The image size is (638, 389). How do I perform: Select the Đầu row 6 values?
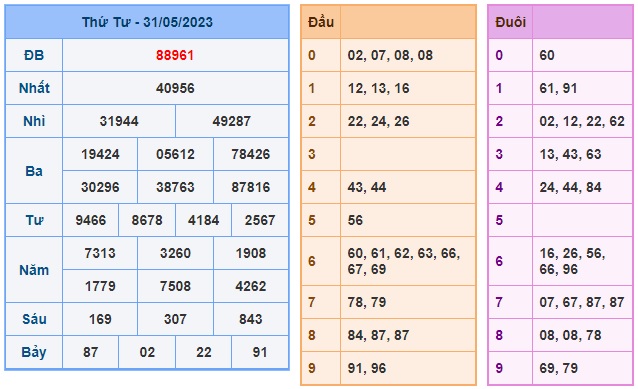(404, 261)
